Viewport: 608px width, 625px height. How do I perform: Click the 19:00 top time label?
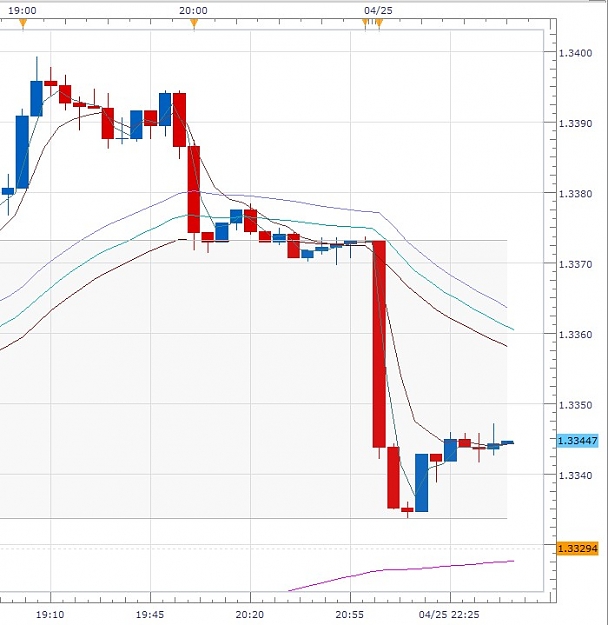22,11
